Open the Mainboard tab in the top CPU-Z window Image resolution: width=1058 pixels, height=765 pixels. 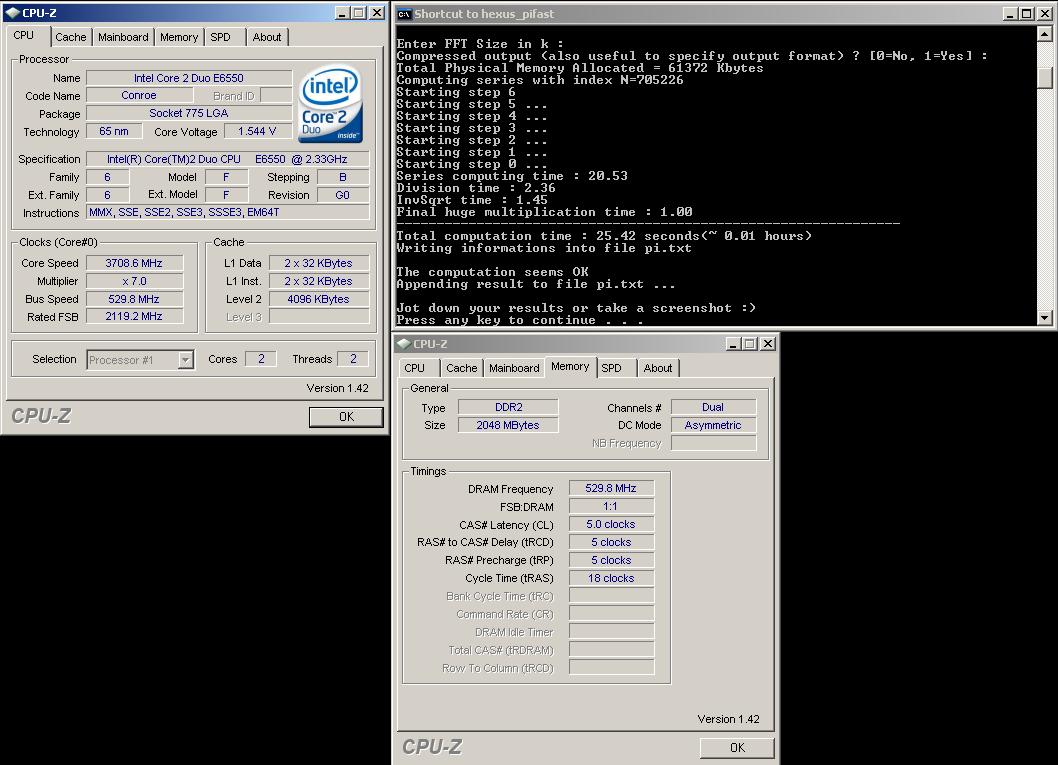coord(123,37)
